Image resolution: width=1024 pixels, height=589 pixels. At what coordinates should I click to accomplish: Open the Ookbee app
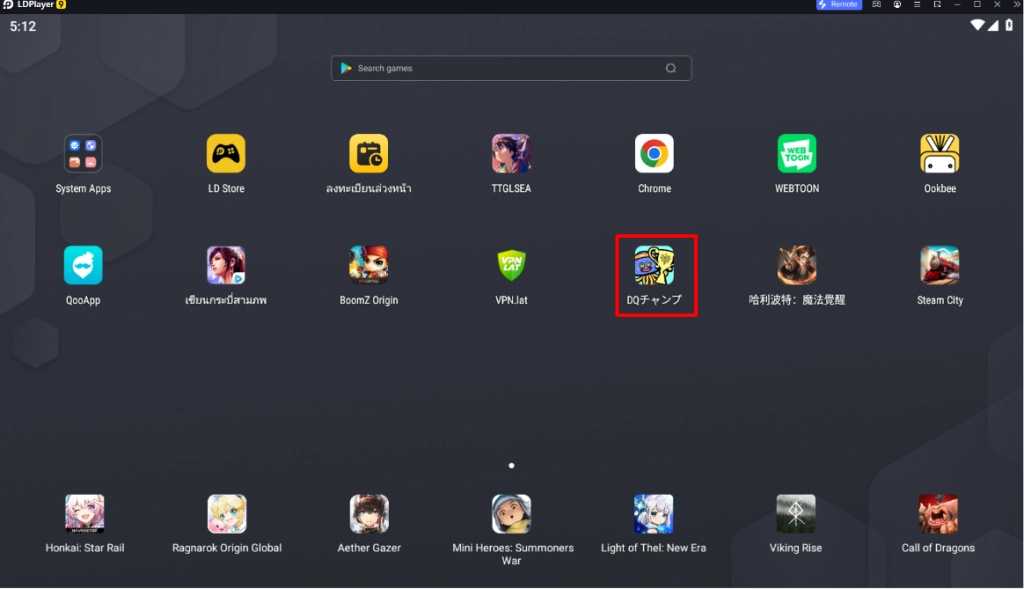click(x=940, y=154)
